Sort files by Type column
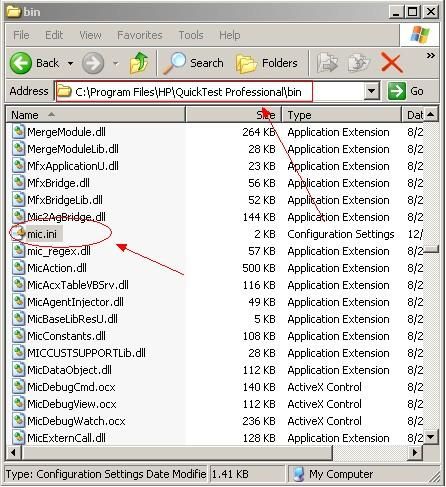Viewport: 446px width, 487px height. click(342, 115)
